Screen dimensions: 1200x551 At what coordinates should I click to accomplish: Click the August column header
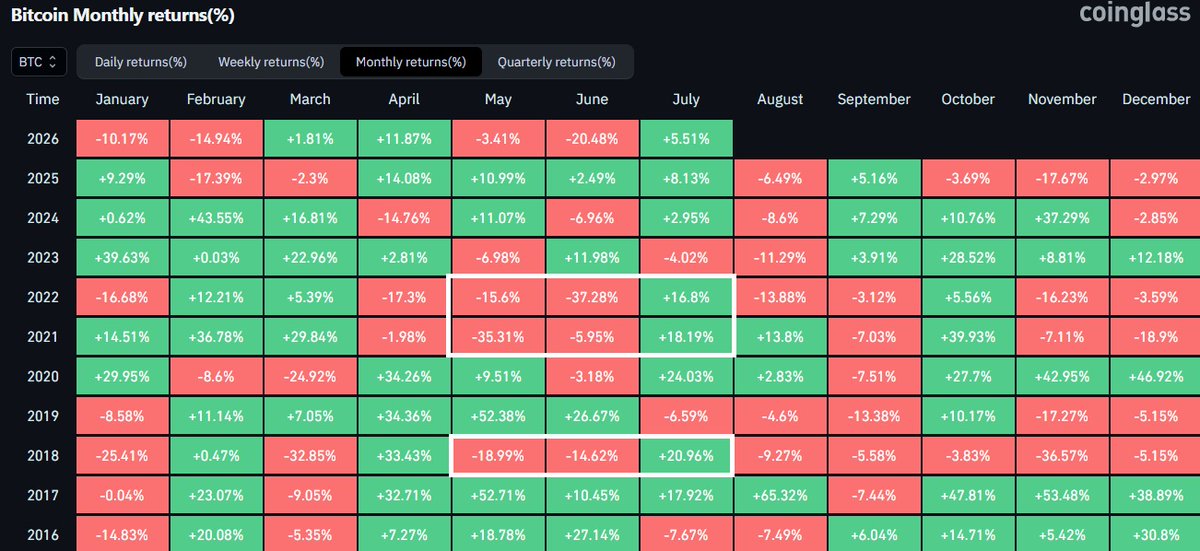[x=780, y=99]
